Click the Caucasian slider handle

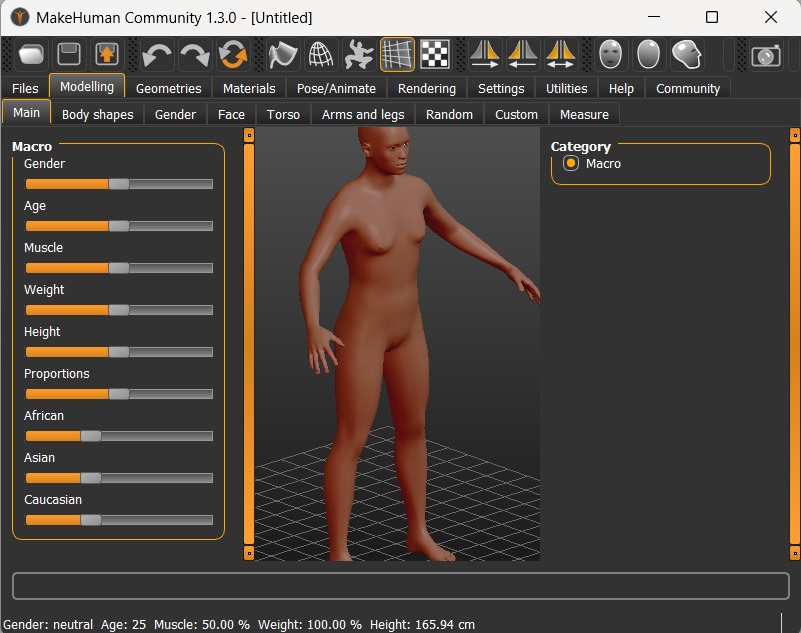(90, 520)
